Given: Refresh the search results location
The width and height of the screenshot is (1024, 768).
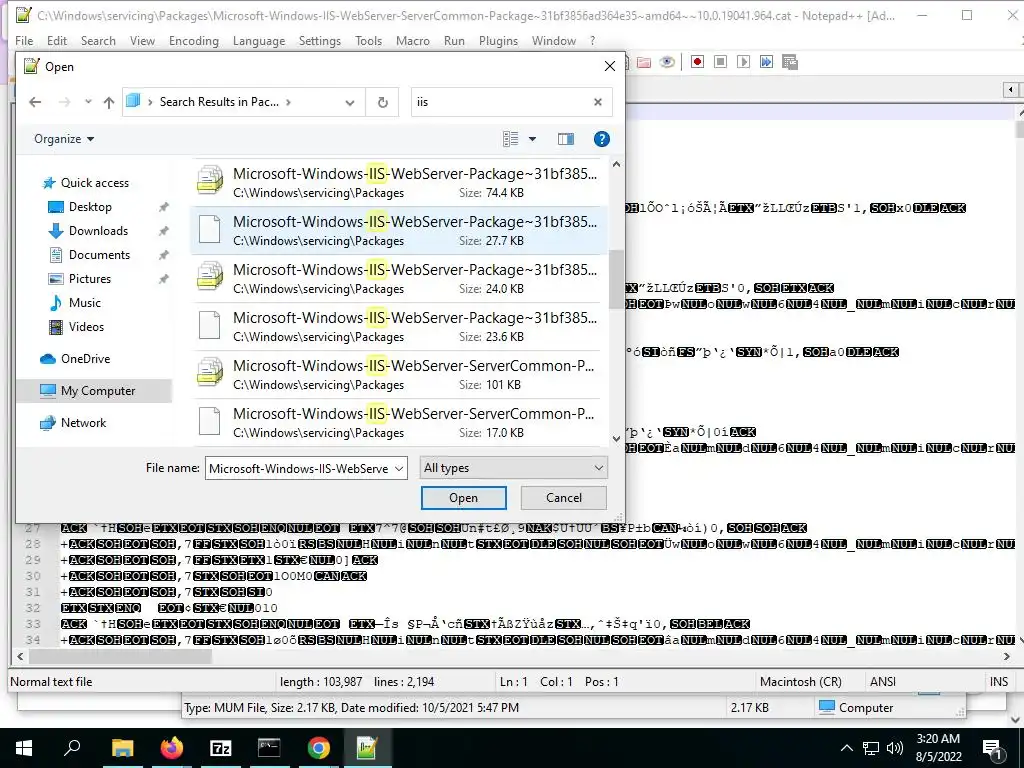Looking at the screenshot, I should click(383, 102).
